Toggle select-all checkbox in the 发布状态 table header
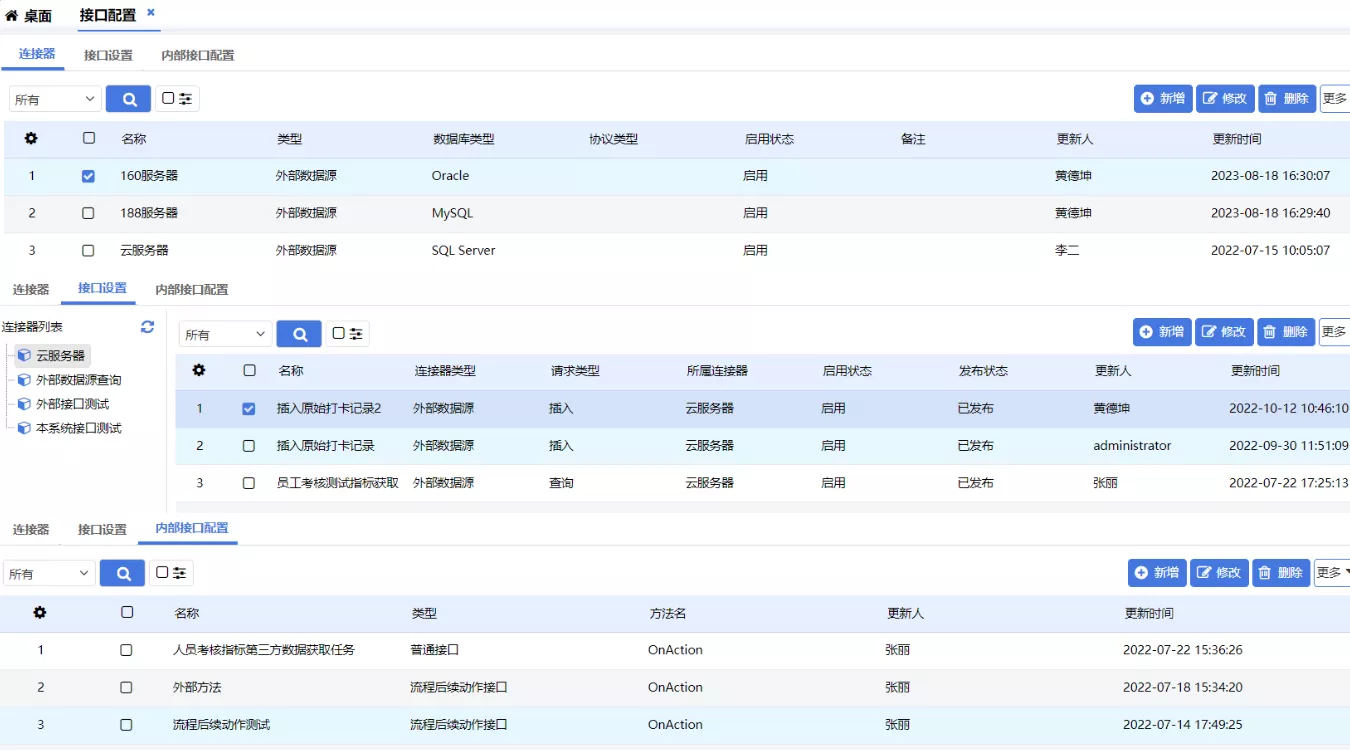 pyautogui.click(x=249, y=370)
